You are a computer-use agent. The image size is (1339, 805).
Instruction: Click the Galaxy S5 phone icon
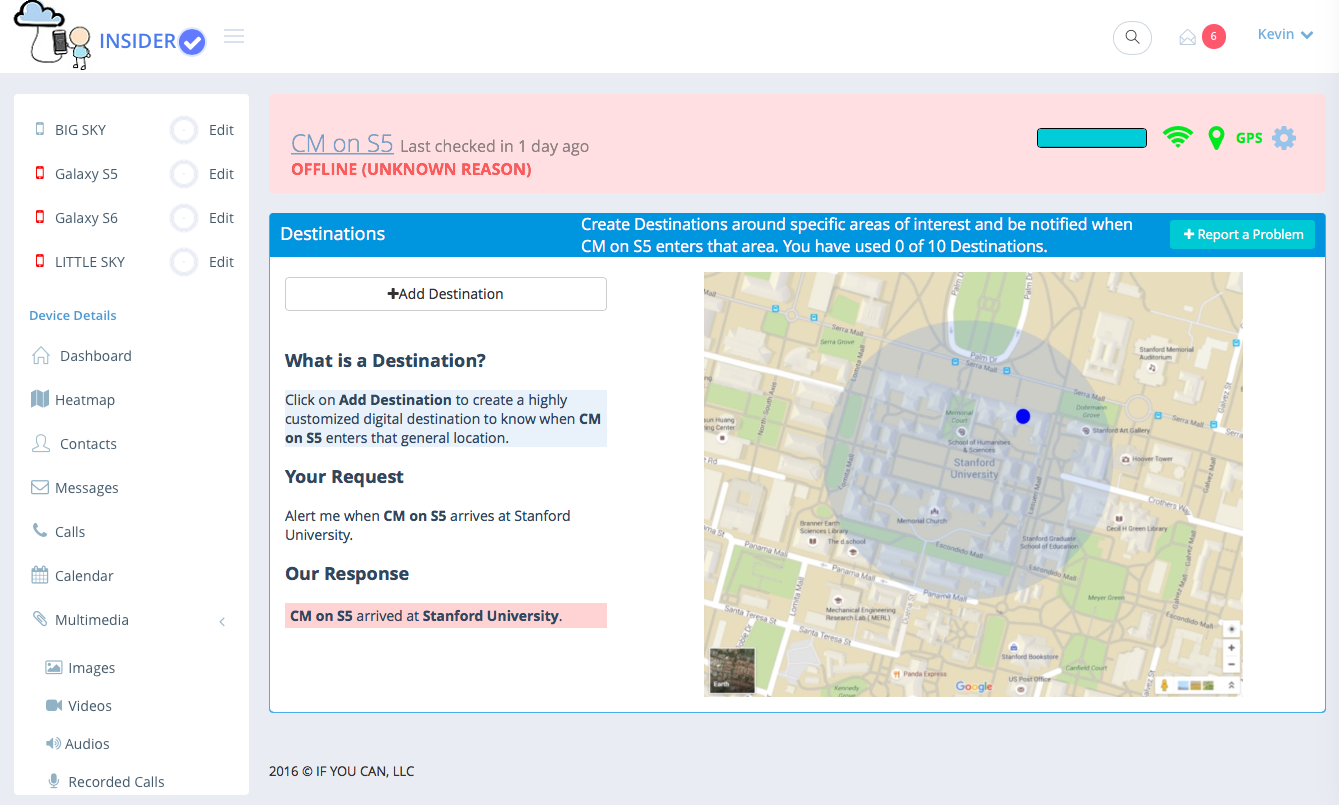[40, 173]
